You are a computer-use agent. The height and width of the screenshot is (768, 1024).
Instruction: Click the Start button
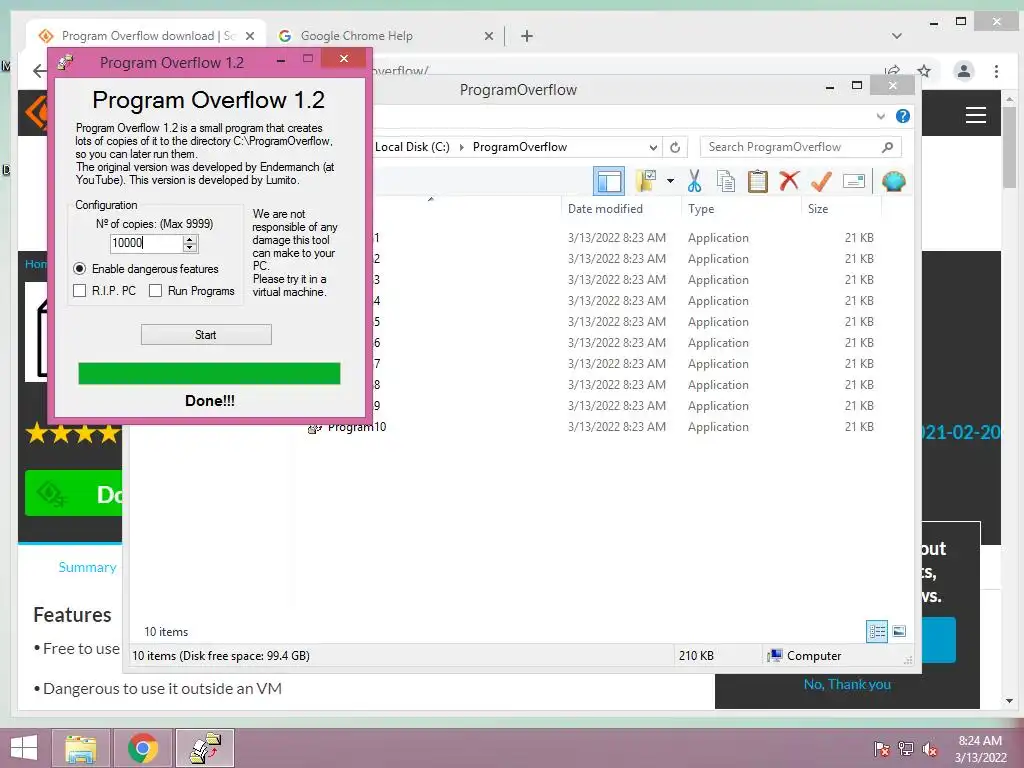tap(206, 334)
